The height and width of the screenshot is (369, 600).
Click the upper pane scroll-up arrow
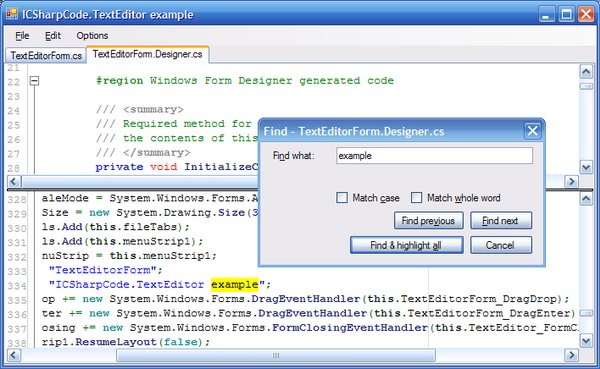[586, 72]
